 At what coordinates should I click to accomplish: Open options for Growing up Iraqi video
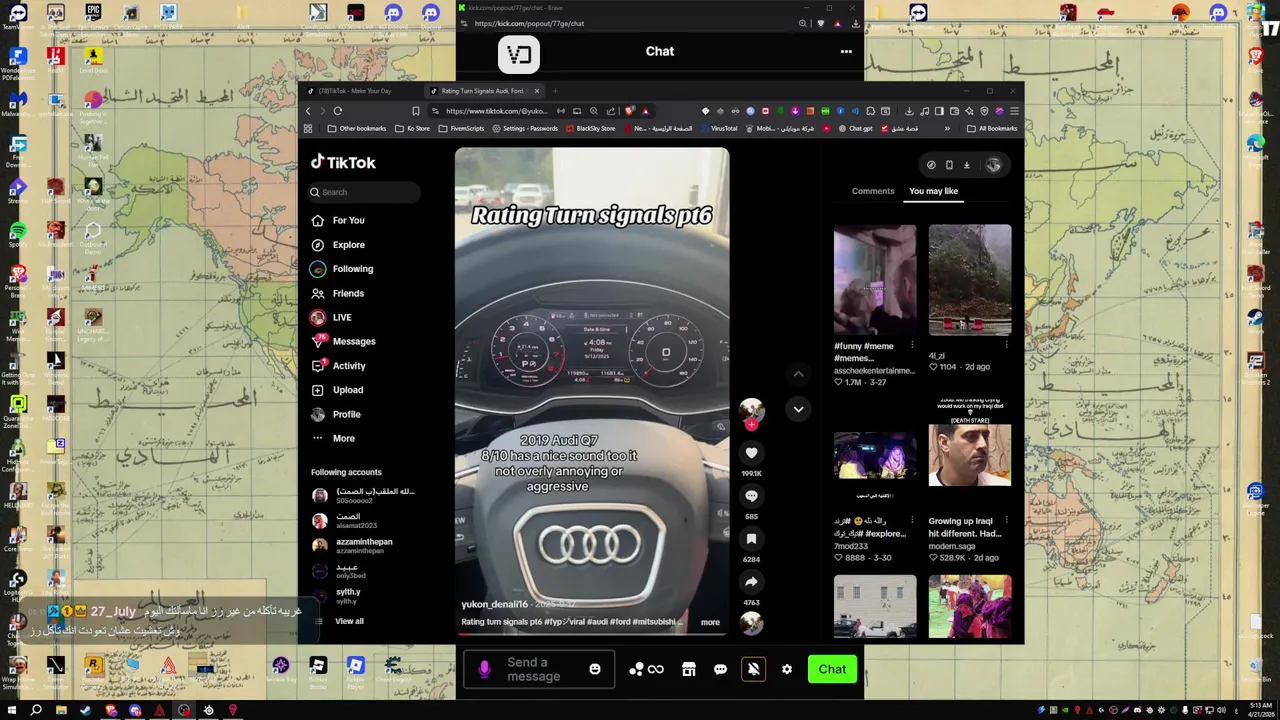1006,520
